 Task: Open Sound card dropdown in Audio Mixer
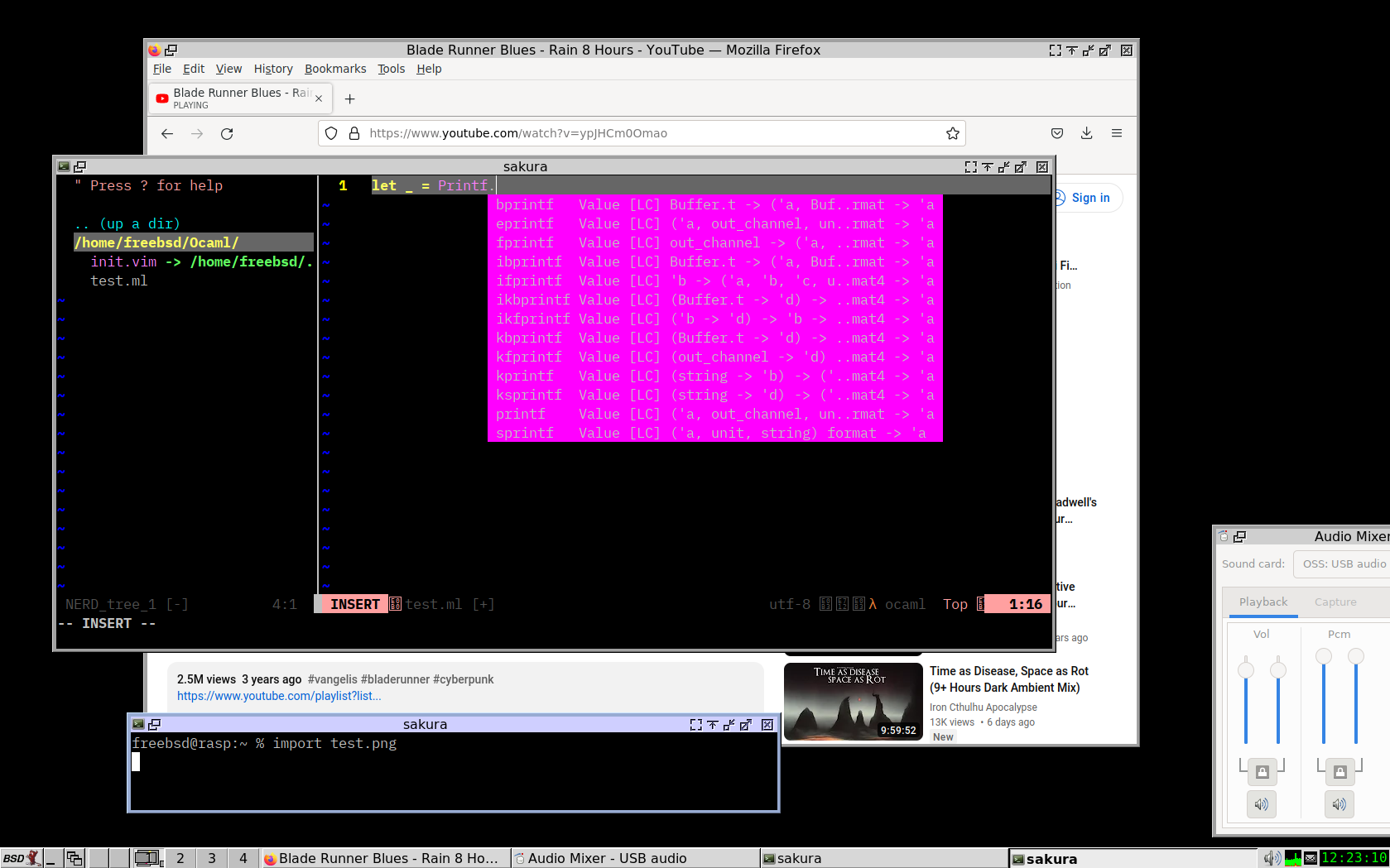pyautogui.click(x=1341, y=563)
